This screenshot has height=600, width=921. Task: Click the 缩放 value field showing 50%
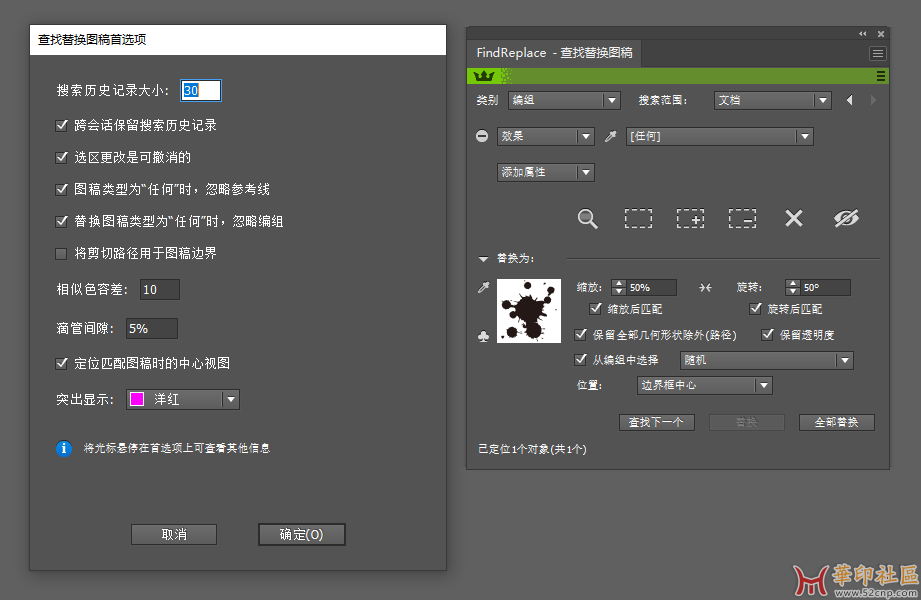[651, 287]
